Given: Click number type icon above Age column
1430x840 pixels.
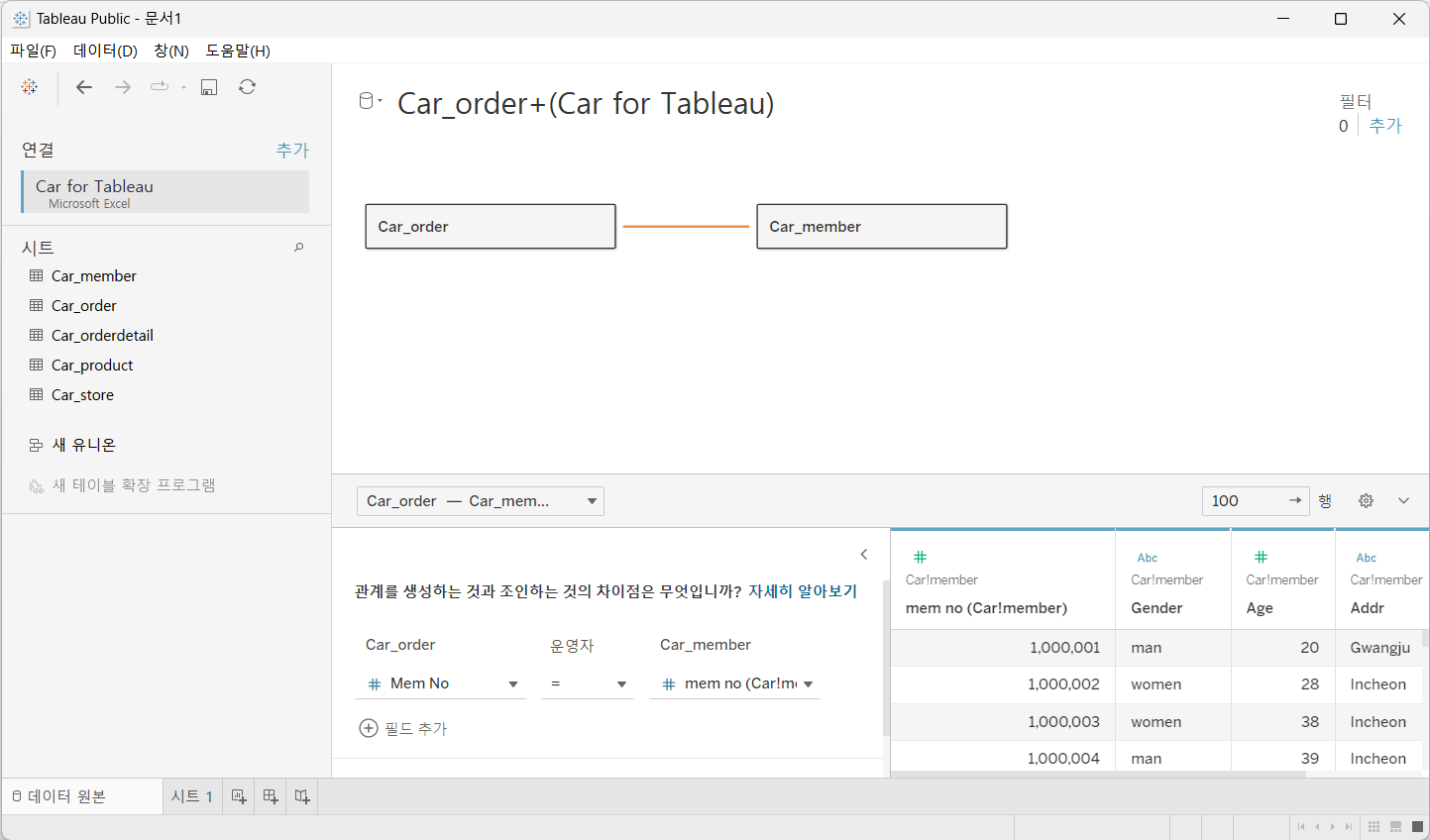Looking at the screenshot, I should point(1261,558).
